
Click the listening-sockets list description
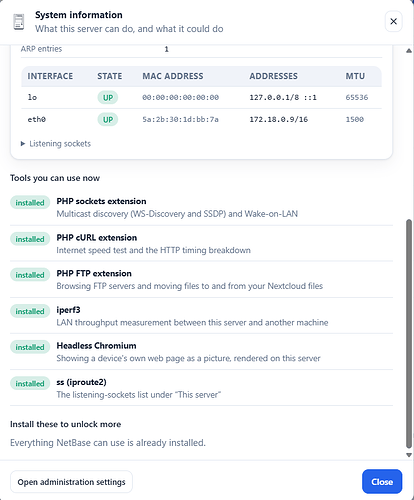pyautogui.click(x=139, y=395)
